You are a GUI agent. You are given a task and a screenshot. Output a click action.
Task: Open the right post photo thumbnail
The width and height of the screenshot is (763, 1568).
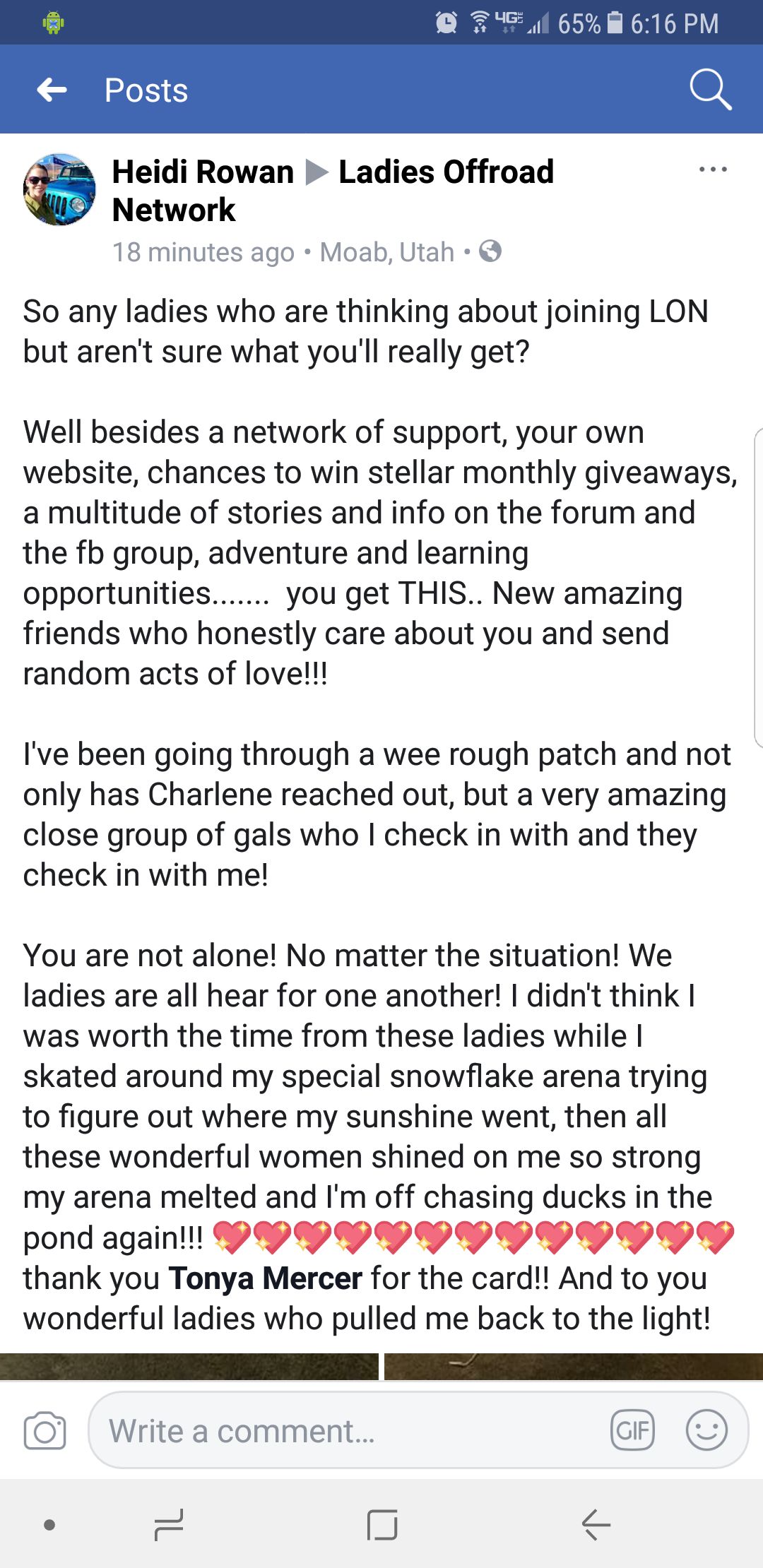573,1366
